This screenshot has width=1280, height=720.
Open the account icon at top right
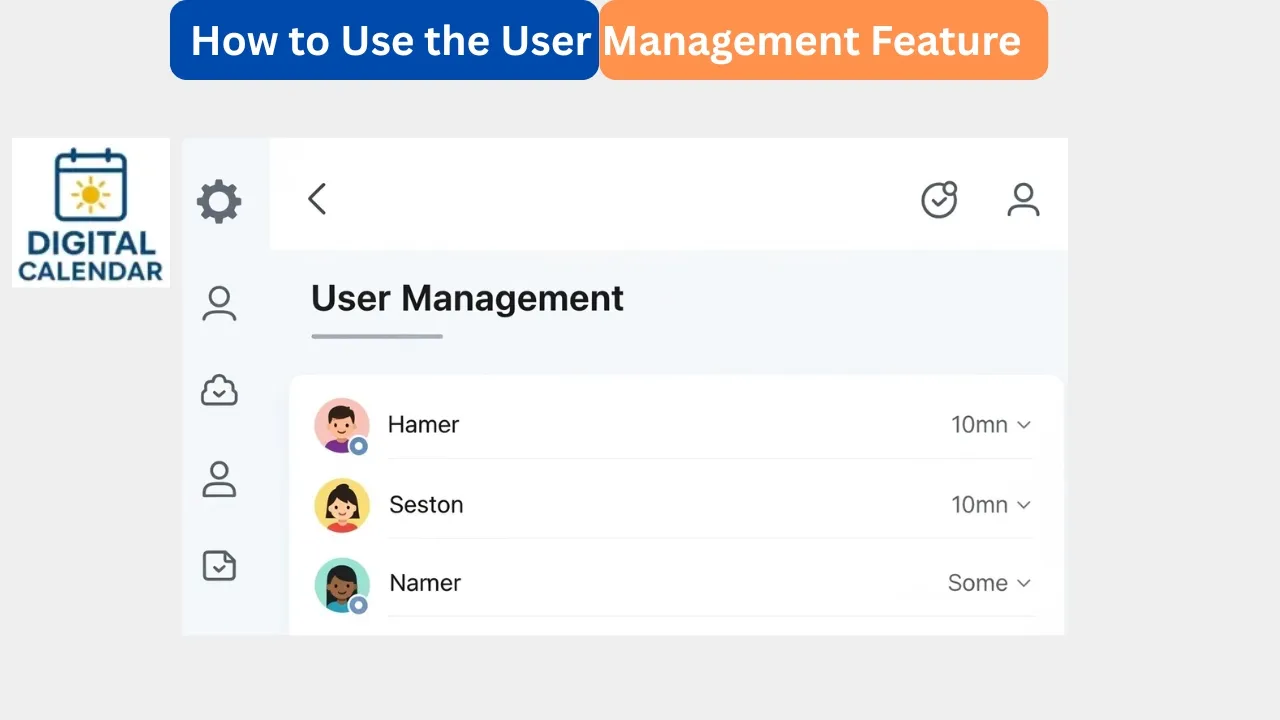pyautogui.click(x=1023, y=199)
